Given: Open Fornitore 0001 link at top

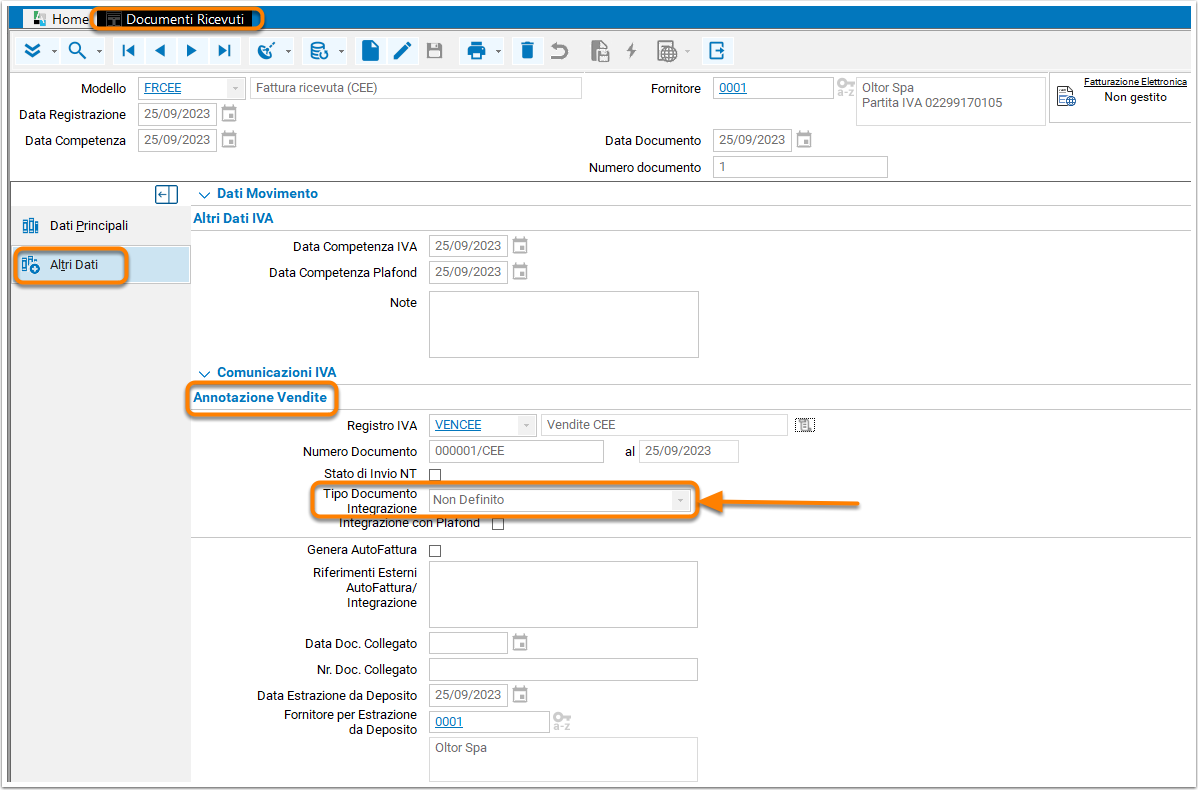Looking at the screenshot, I should (733, 88).
